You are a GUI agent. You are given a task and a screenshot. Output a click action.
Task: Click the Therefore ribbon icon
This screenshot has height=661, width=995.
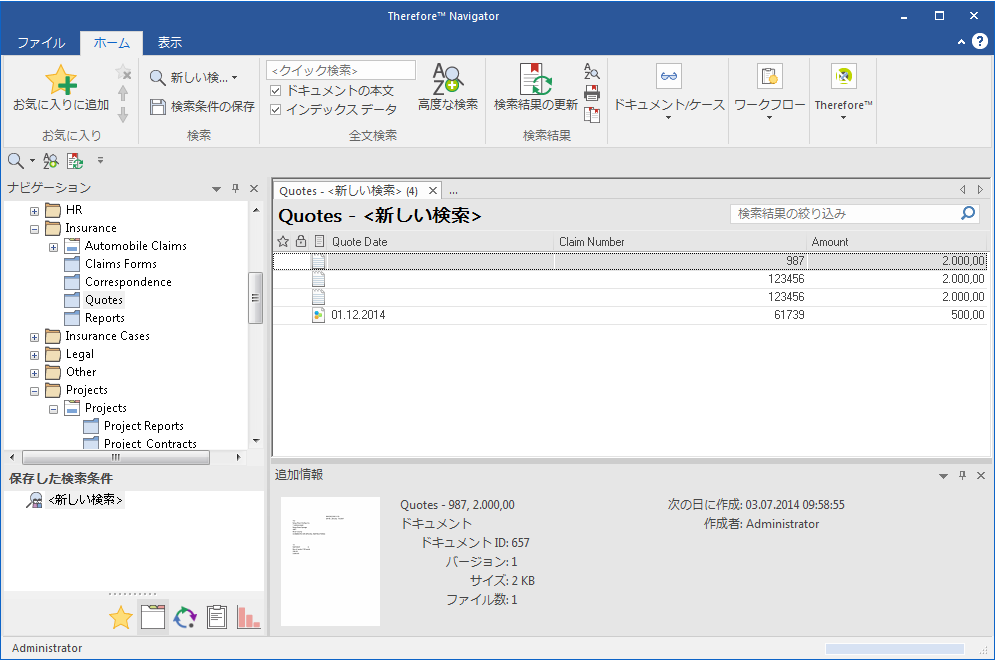843,76
